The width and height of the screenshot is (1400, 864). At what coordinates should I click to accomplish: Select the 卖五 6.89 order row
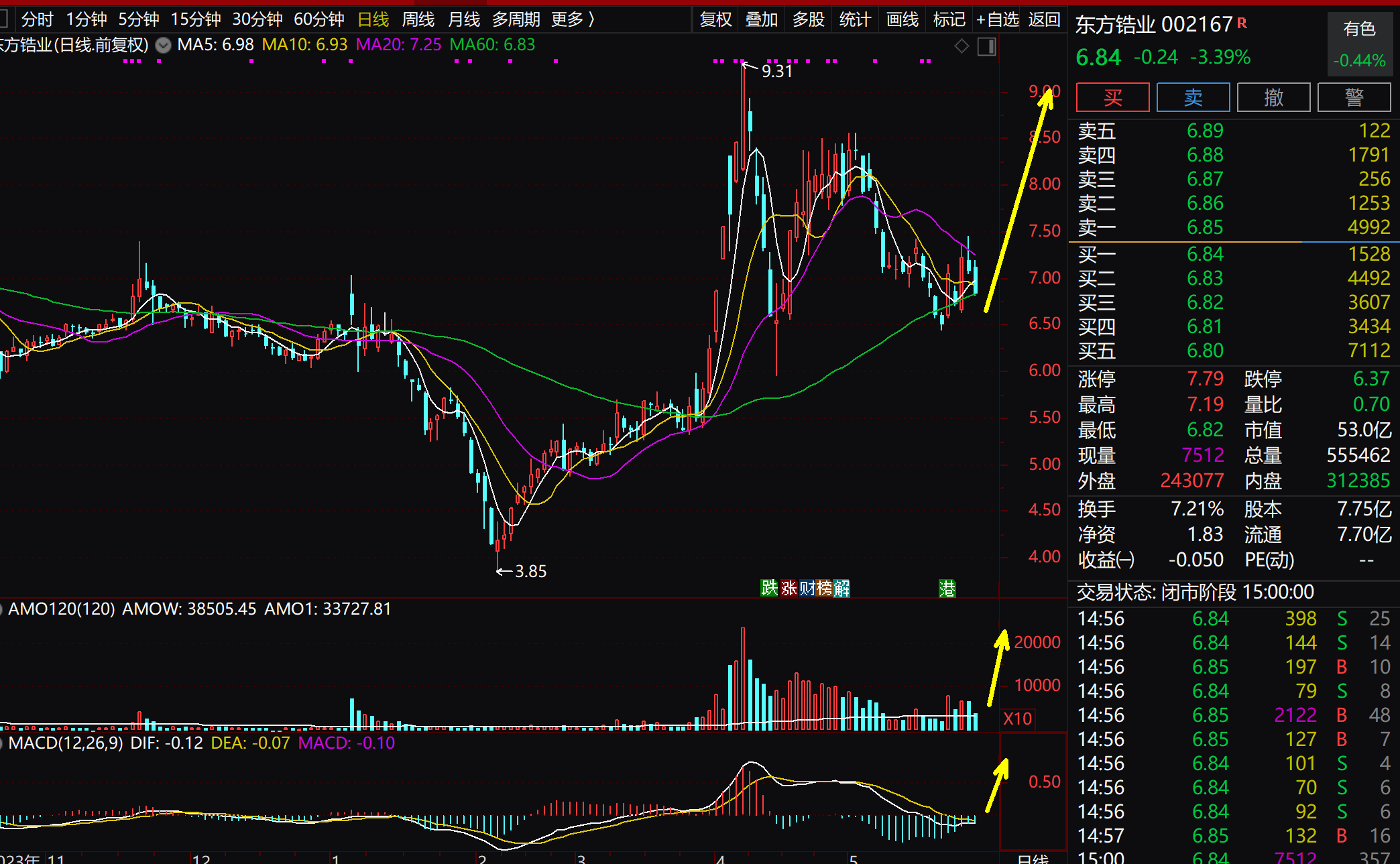(x=1234, y=131)
